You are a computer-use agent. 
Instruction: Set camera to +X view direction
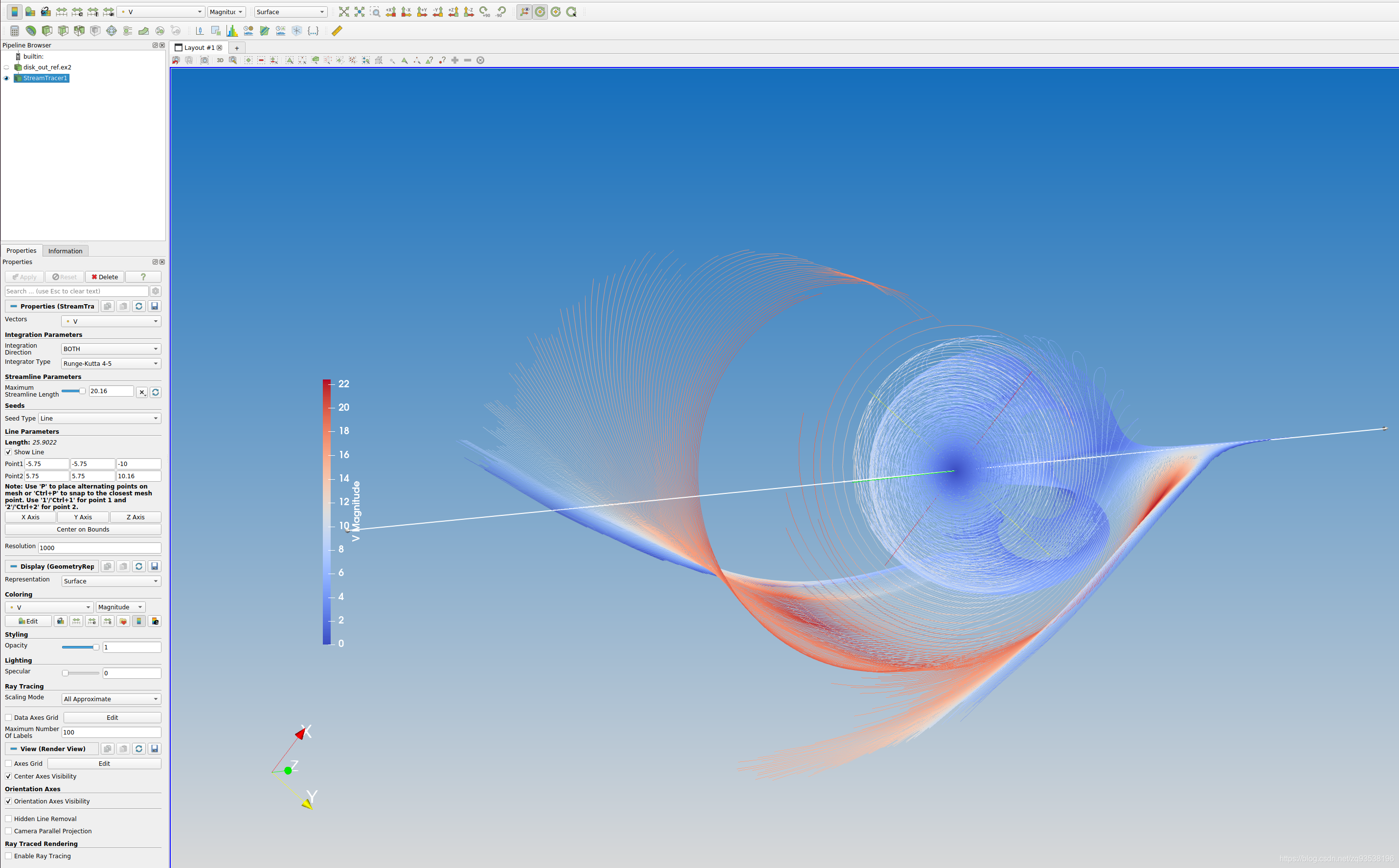click(x=391, y=11)
